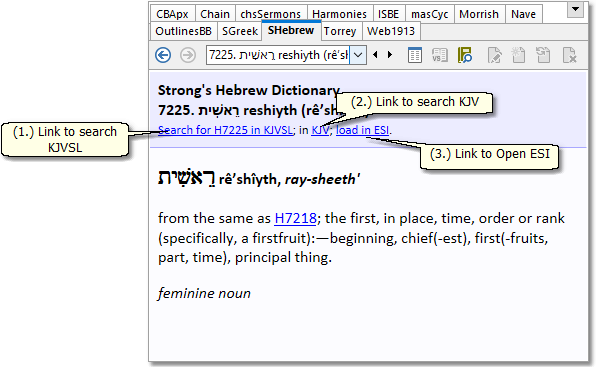Open the ISBE tab
The height and width of the screenshot is (369, 596).
(x=388, y=14)
